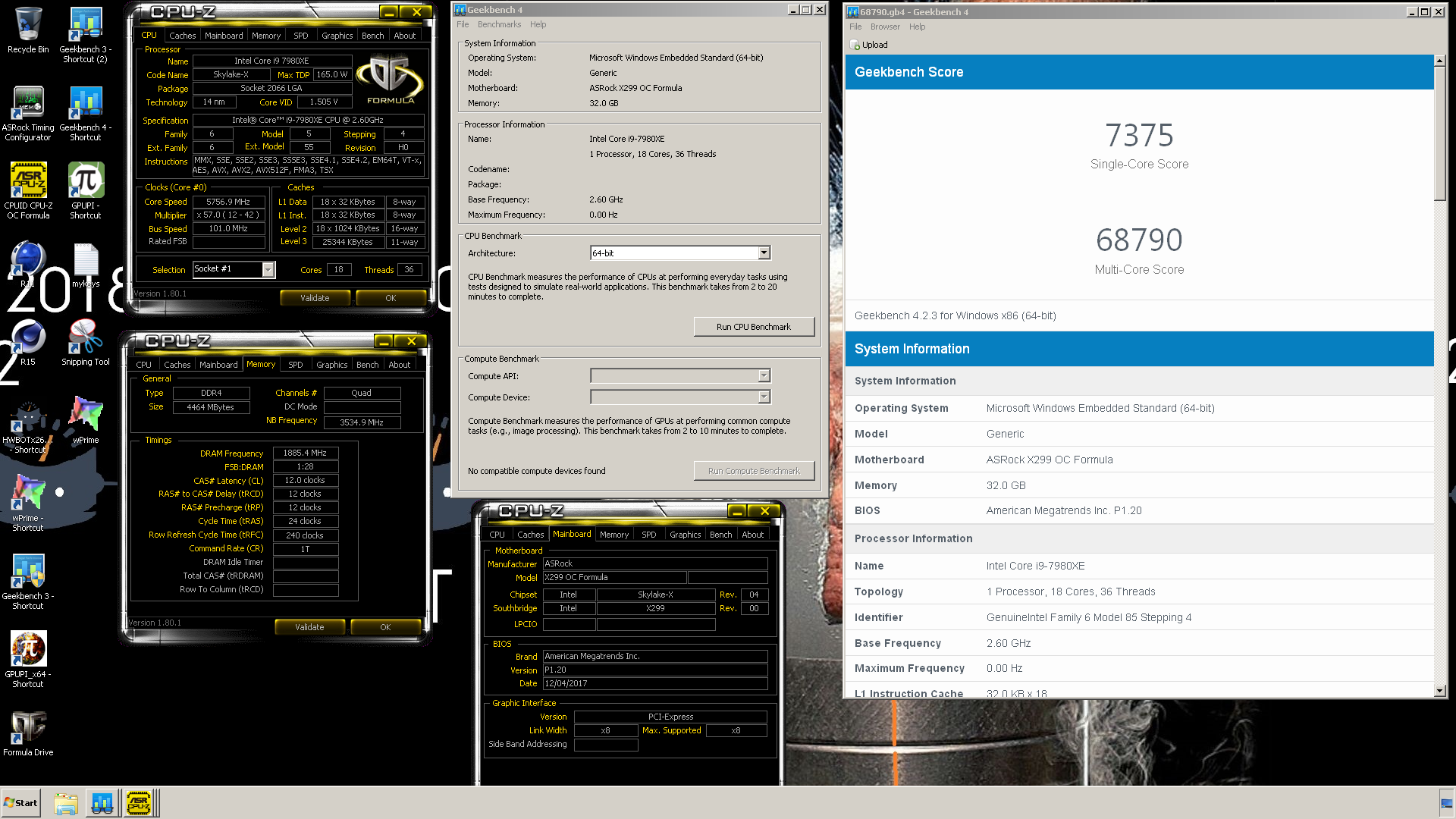The height and width of the screenshot is (819, 1456).
Task: Click OK in the CPU tab CPU-Z window
Action: tap(391, 298)
